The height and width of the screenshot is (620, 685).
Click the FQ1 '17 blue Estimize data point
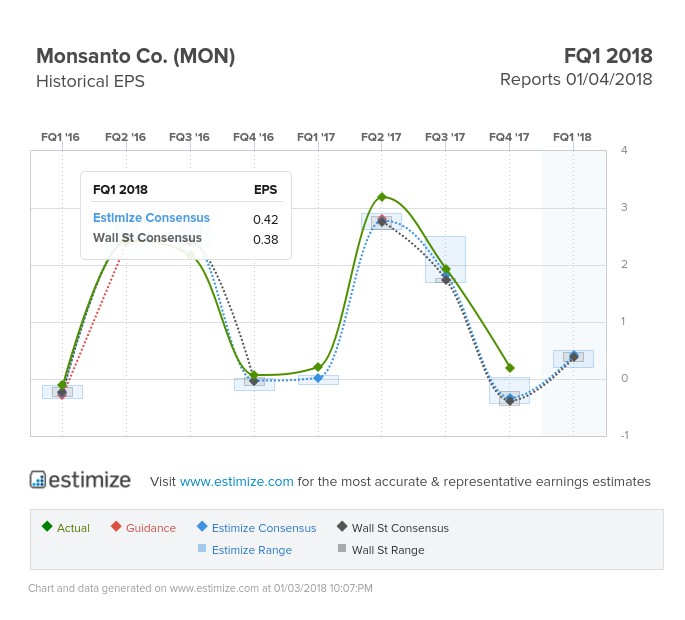pyautogui.click(x=318, y=378)
